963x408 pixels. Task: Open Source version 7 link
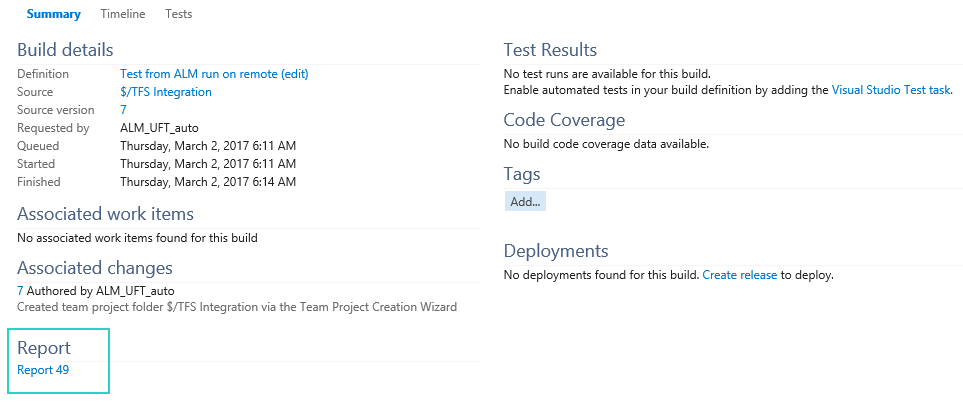(124, 110)
